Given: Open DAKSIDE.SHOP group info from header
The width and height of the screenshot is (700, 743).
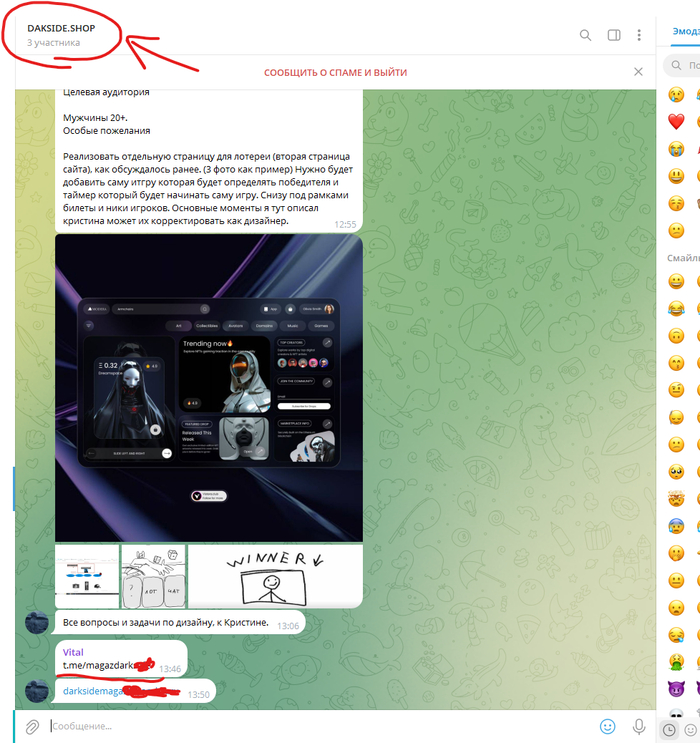Looking at the screenshot, I should tap(62, 34).
